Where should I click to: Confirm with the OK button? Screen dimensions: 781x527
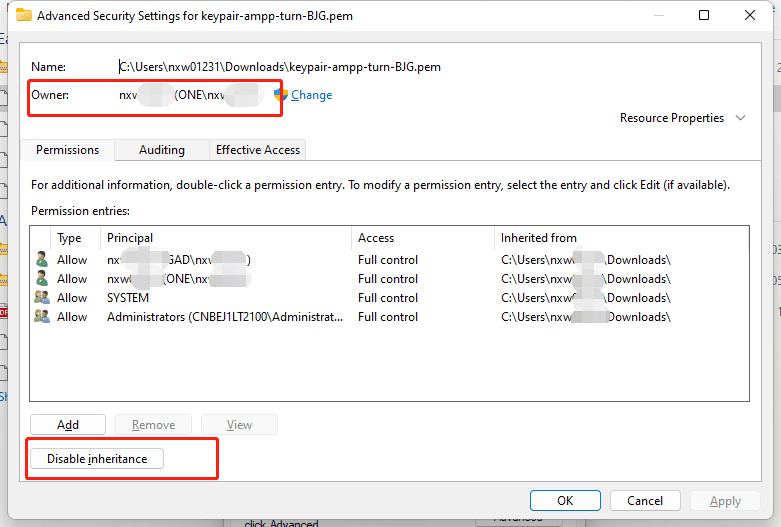tap(564, 501)
